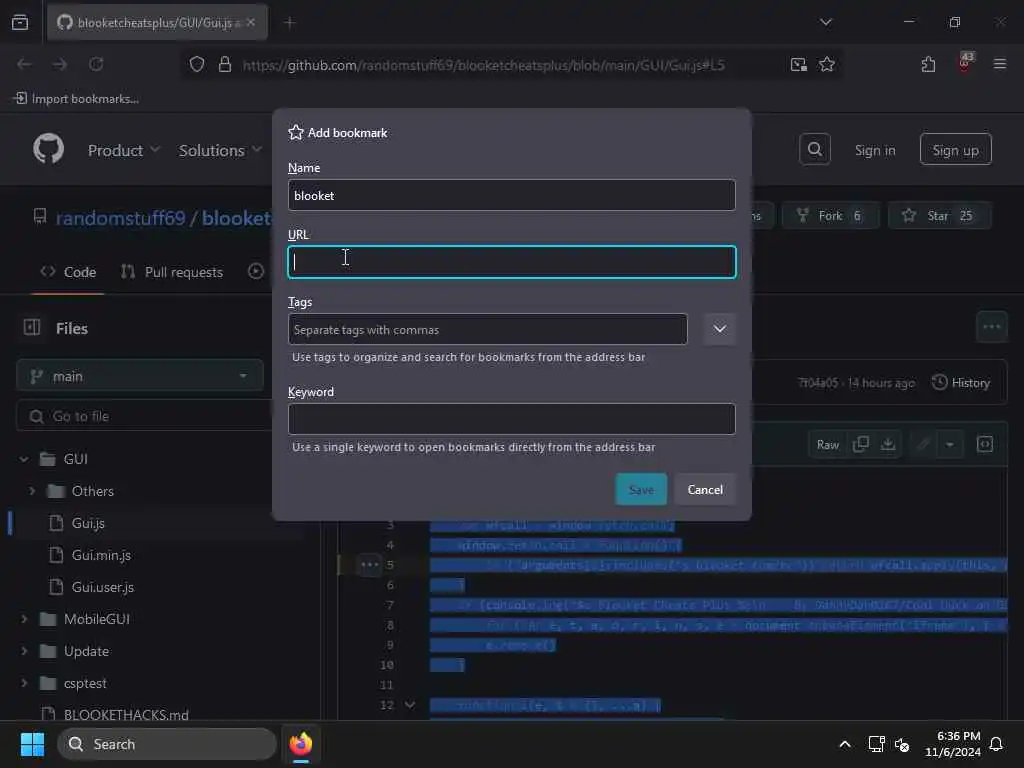
Task: Open Gui.user.js file
Action: 103,587
